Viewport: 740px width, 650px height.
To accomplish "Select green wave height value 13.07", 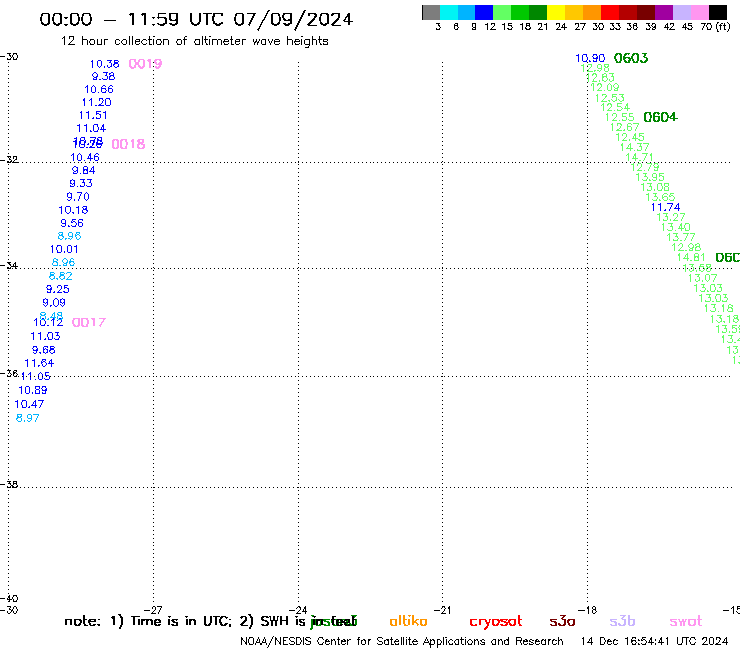I will click(x=702, y=278).
